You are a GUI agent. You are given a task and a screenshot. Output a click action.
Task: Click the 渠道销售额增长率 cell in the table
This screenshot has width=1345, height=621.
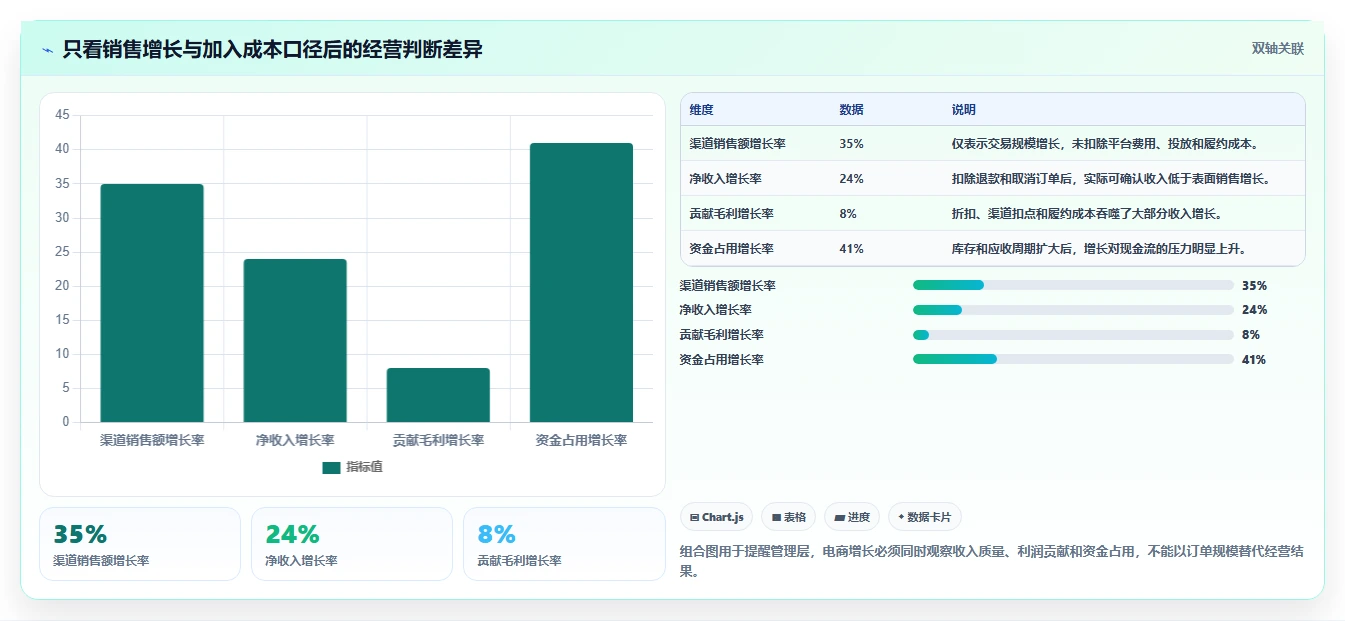coord(738,144)
